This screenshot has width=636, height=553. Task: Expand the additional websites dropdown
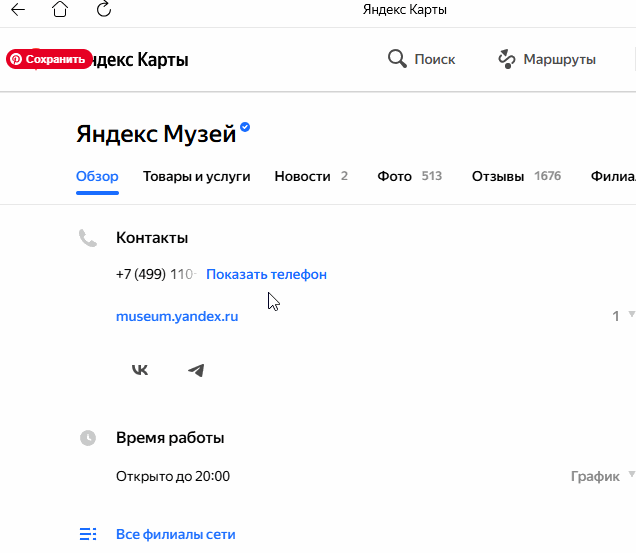[x=623, y=316]
